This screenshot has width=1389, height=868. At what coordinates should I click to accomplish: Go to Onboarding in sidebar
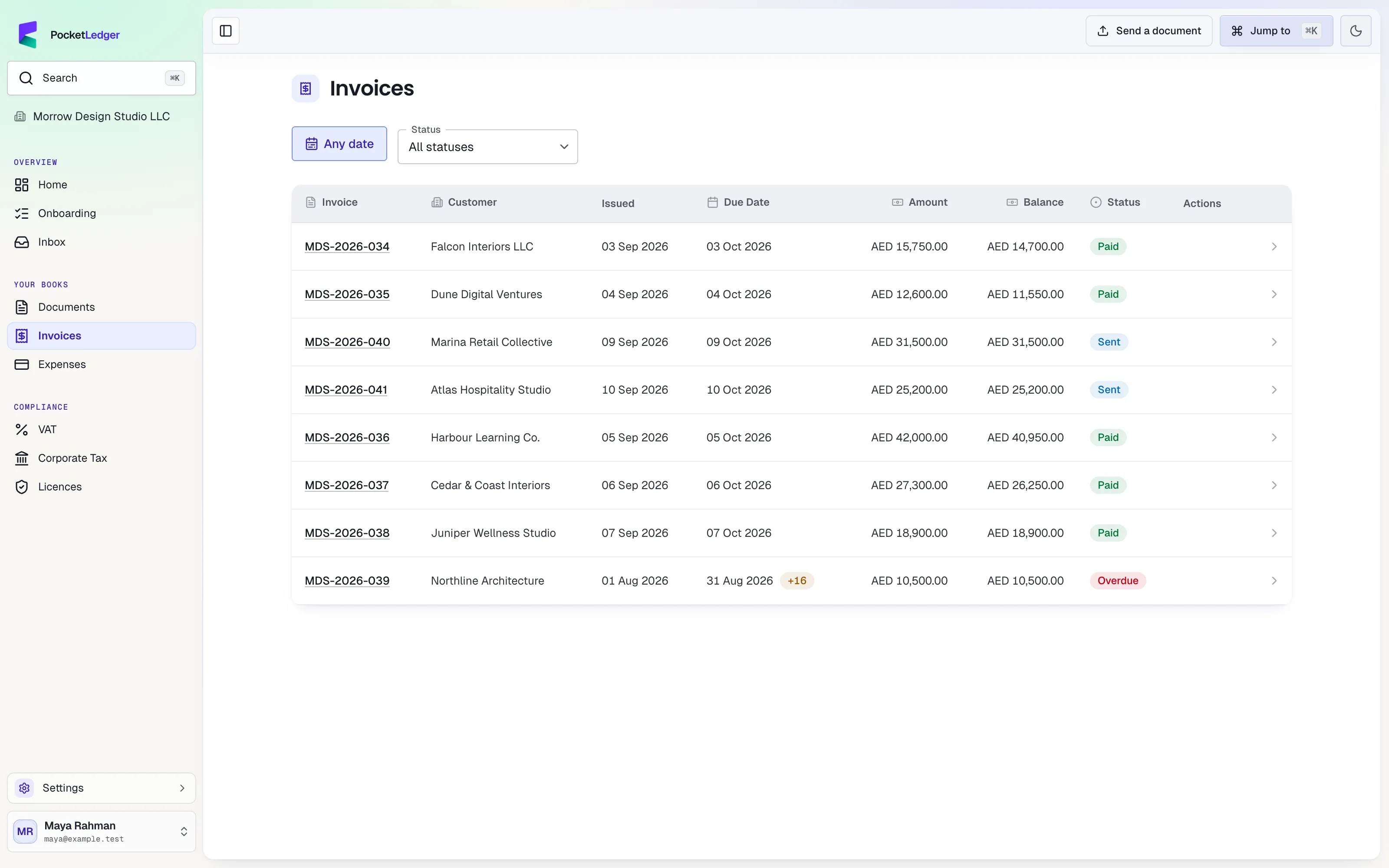102,214
